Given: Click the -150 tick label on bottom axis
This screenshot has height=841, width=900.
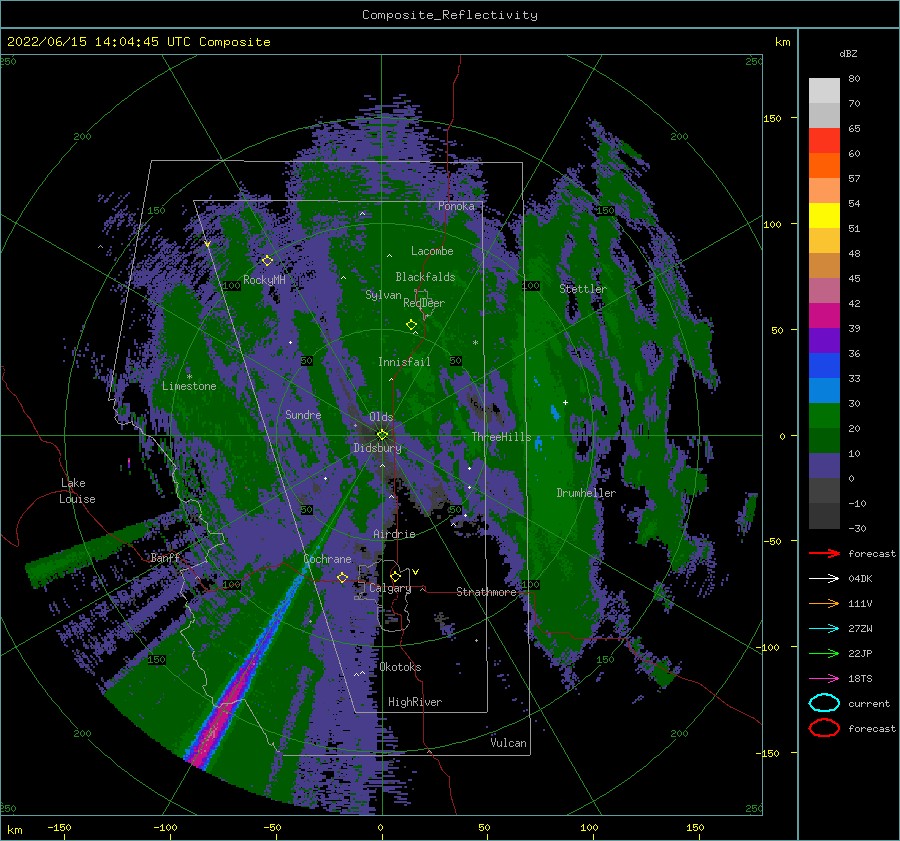Looking at the screenshot, I should pyautogui.click(x=59, y=827).
